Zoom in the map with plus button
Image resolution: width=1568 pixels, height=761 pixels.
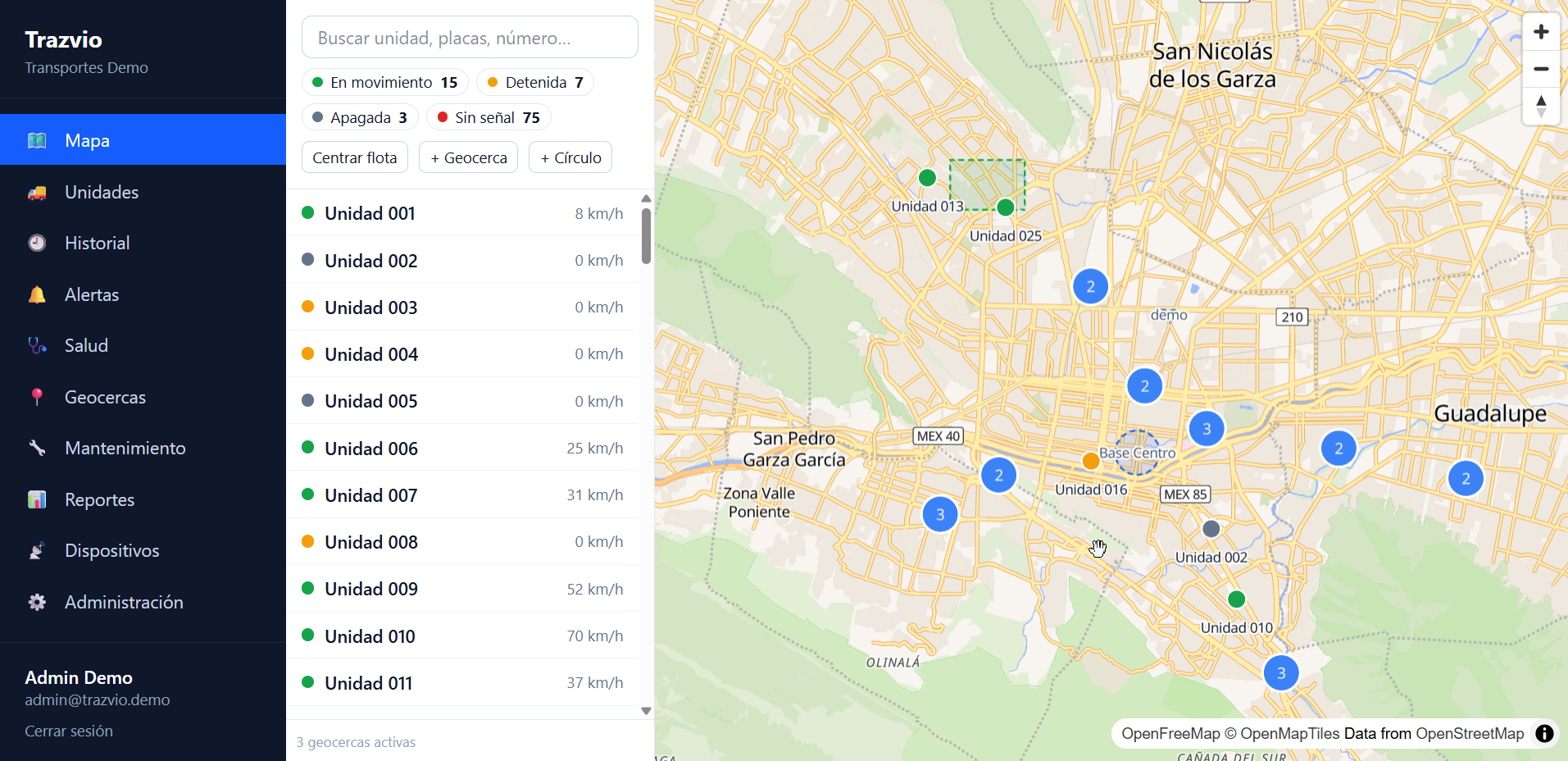(1541, 32)
